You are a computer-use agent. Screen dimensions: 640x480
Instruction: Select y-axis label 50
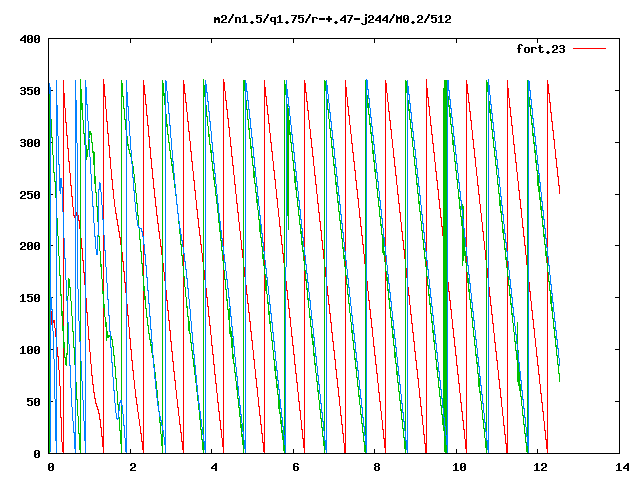(33, 402)
